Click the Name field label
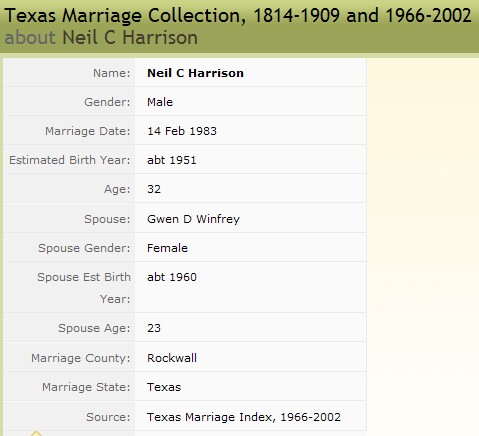 (x=112, y=73)
